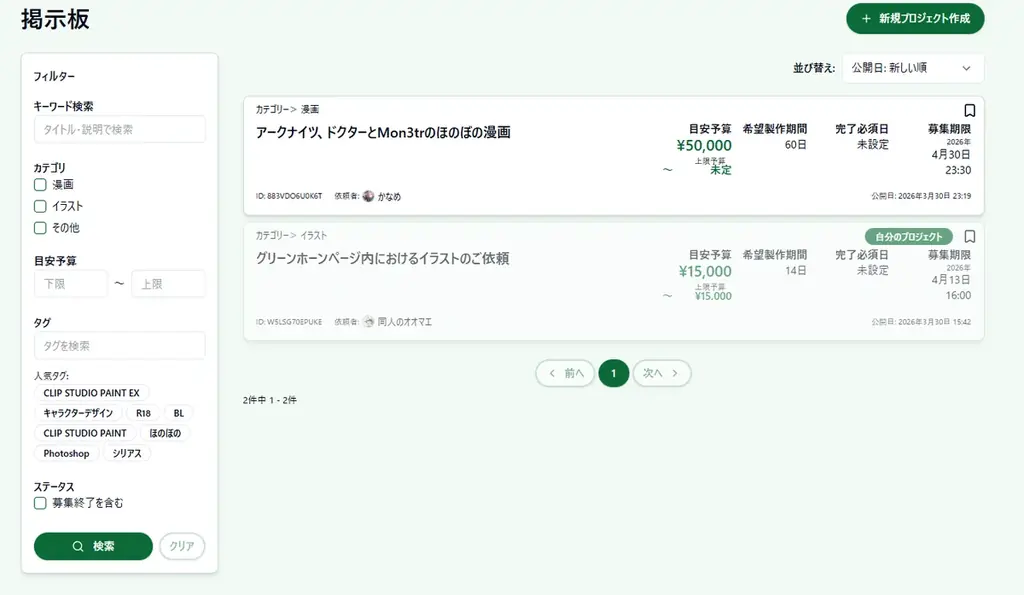
Task: Click the 下限 budget input field
Action: tap(70, 284)
